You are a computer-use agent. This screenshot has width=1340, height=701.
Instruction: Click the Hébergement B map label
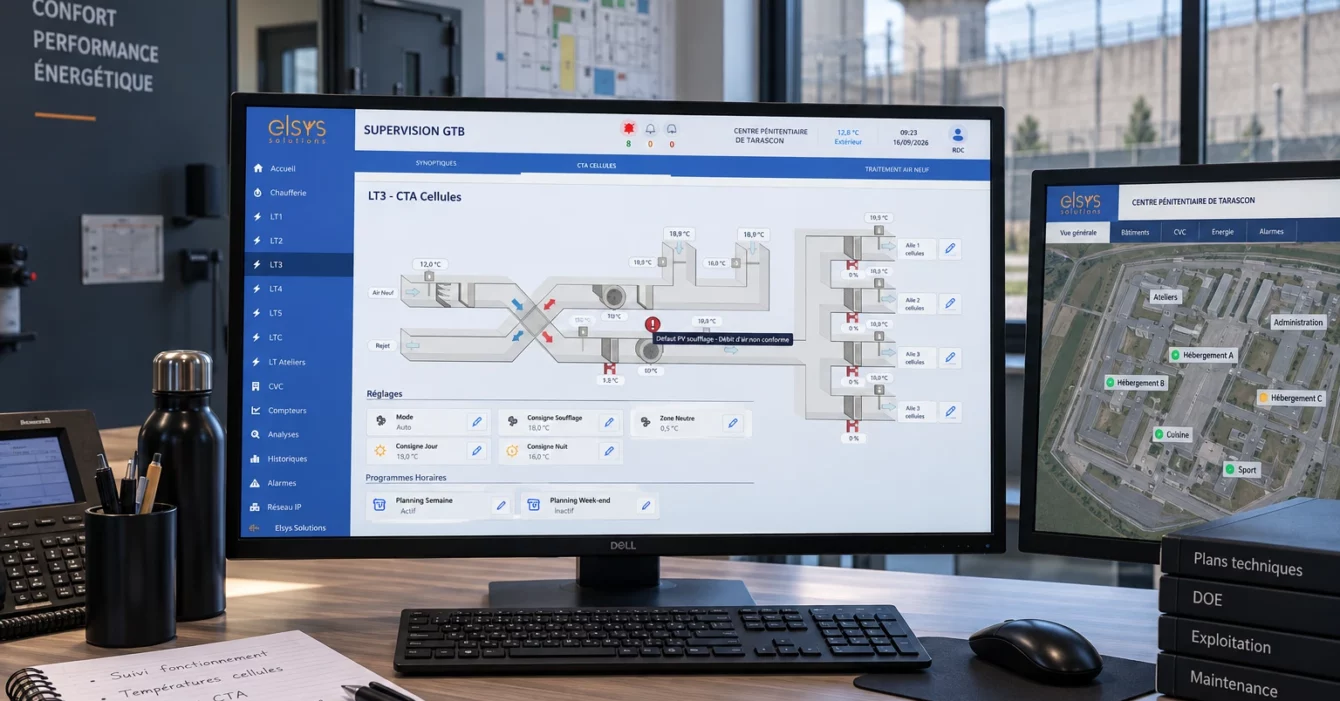[1135, 383]
